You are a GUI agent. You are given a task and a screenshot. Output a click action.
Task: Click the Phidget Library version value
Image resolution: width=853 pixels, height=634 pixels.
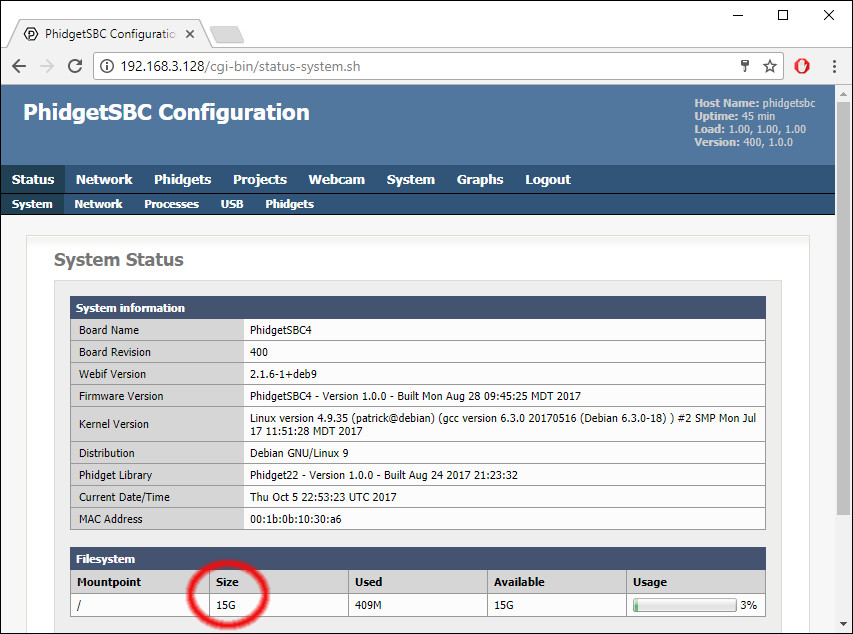384,475
